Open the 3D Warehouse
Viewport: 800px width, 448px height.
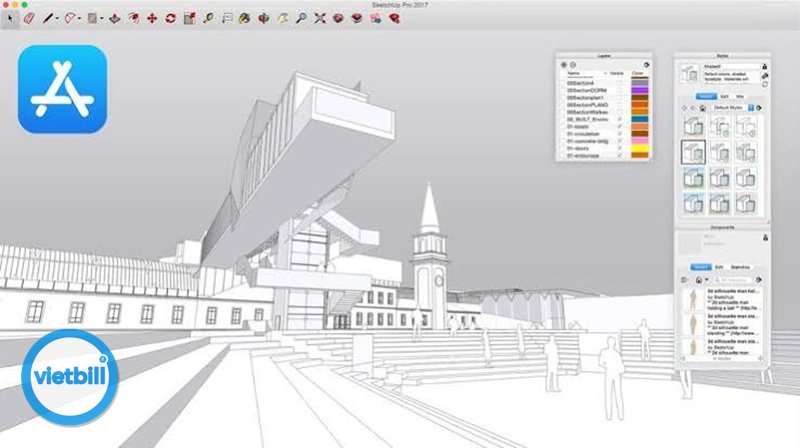point(338,19)
